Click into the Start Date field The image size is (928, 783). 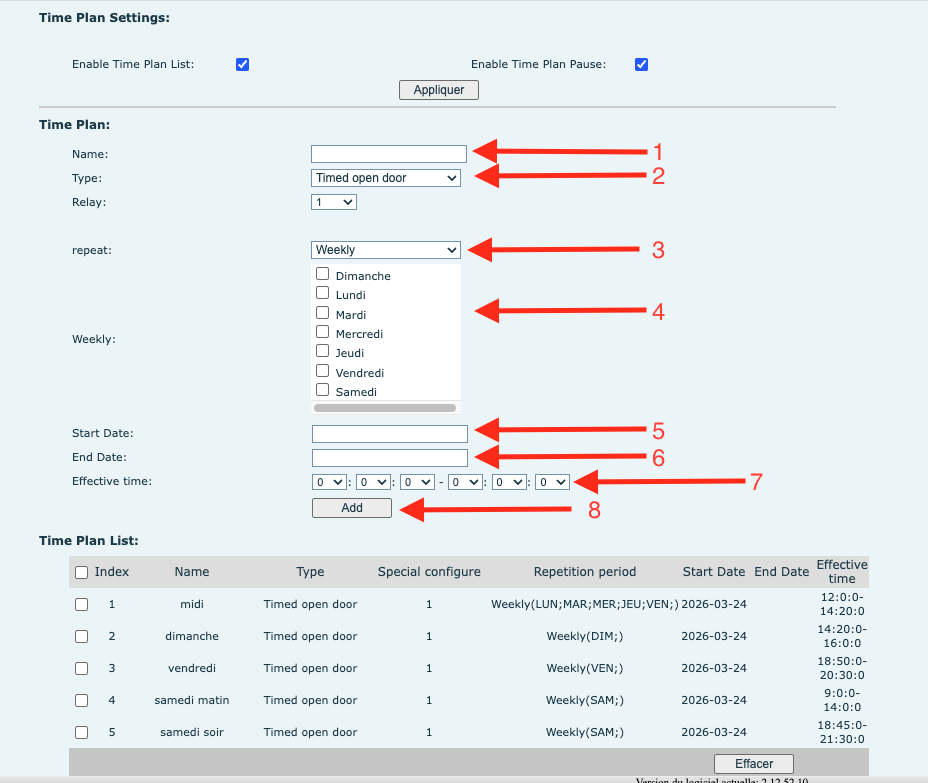[x=390, y=434]
